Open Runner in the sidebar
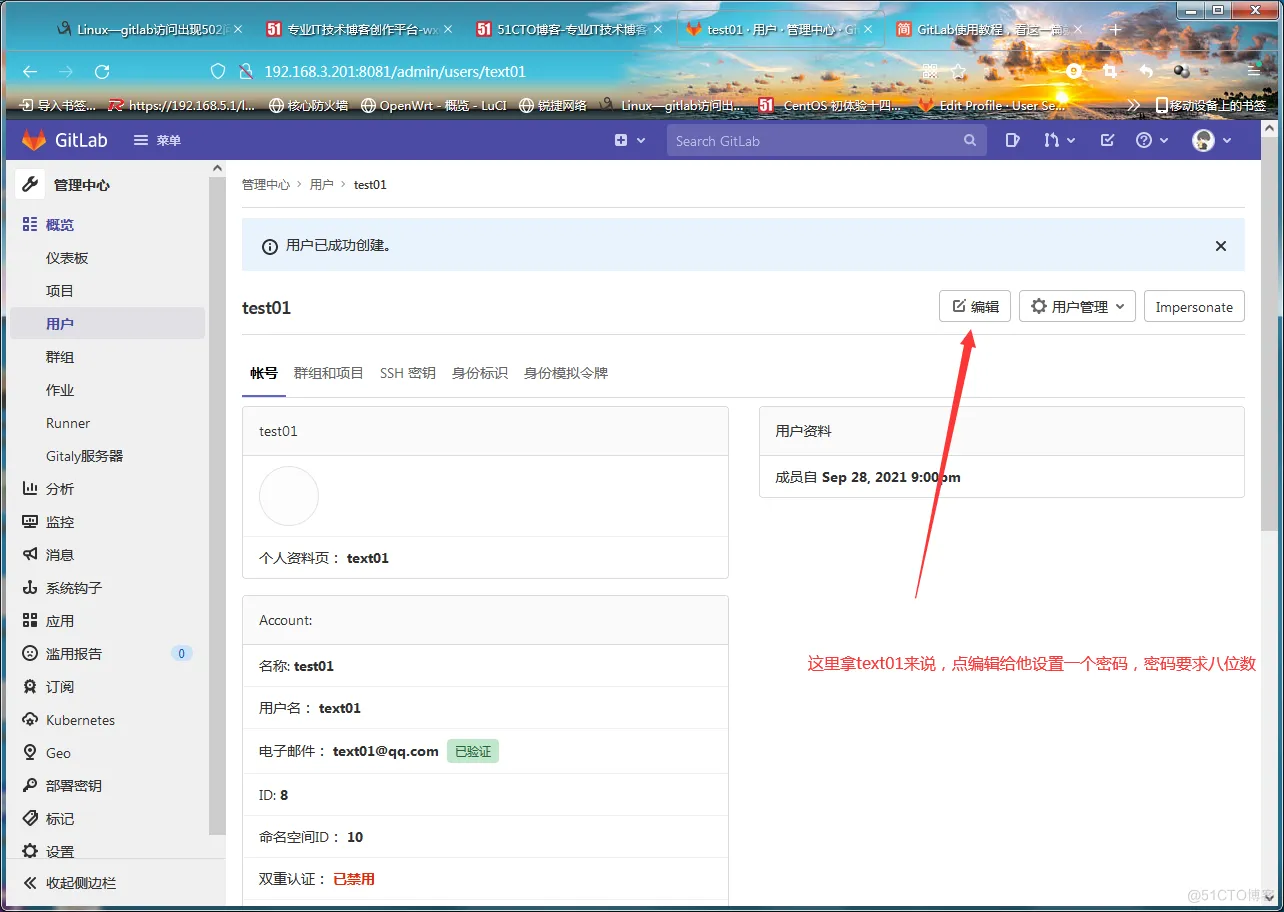The height and width of the screenshot is (912, 1284). tap(68, 423)
